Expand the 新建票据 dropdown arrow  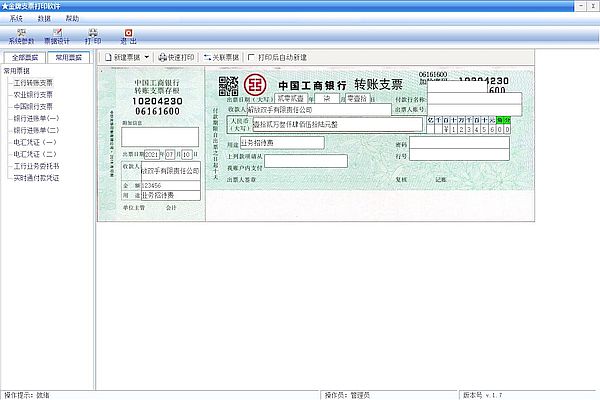[147, 57]
